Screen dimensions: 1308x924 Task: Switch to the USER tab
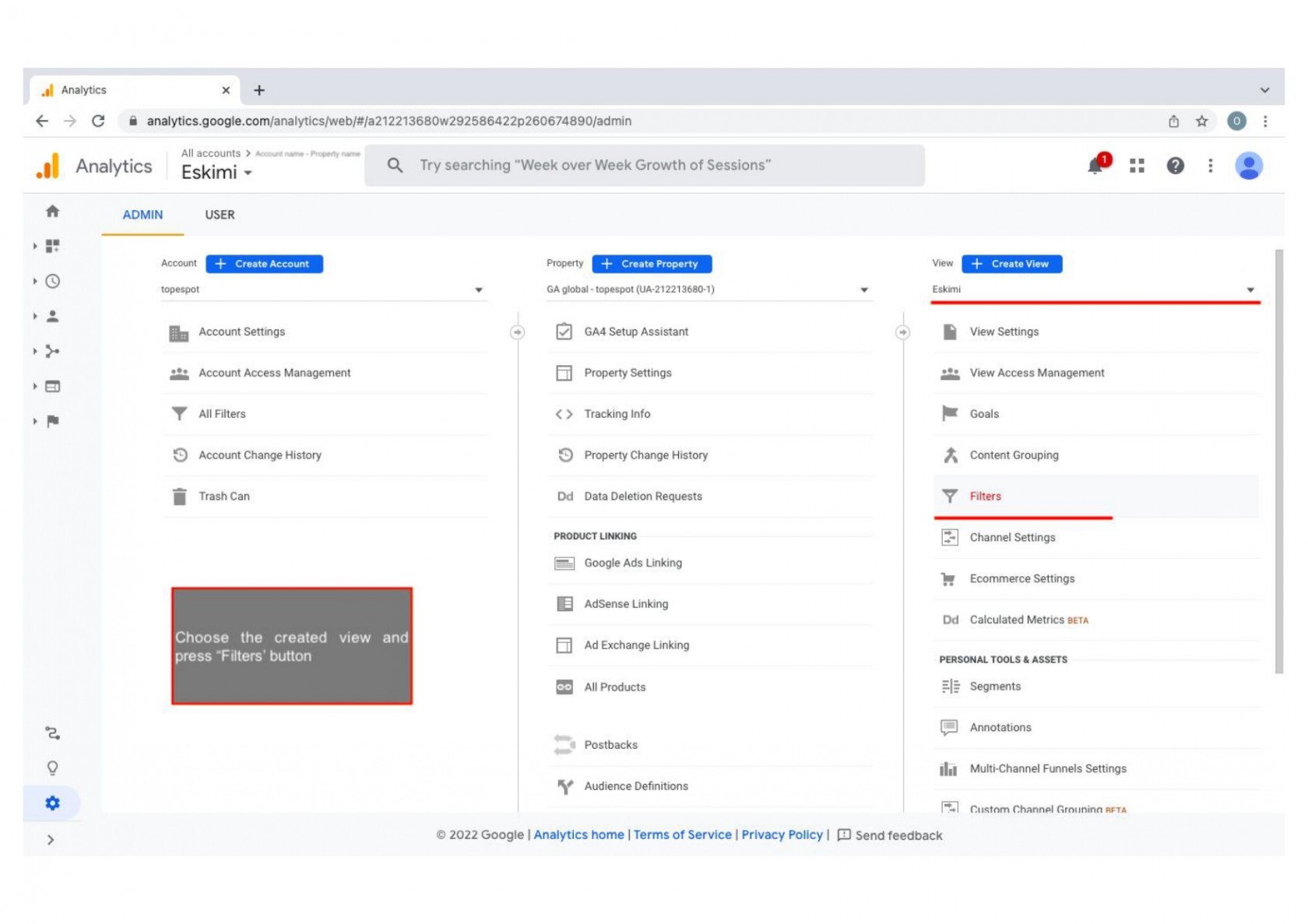pos(220,215)
